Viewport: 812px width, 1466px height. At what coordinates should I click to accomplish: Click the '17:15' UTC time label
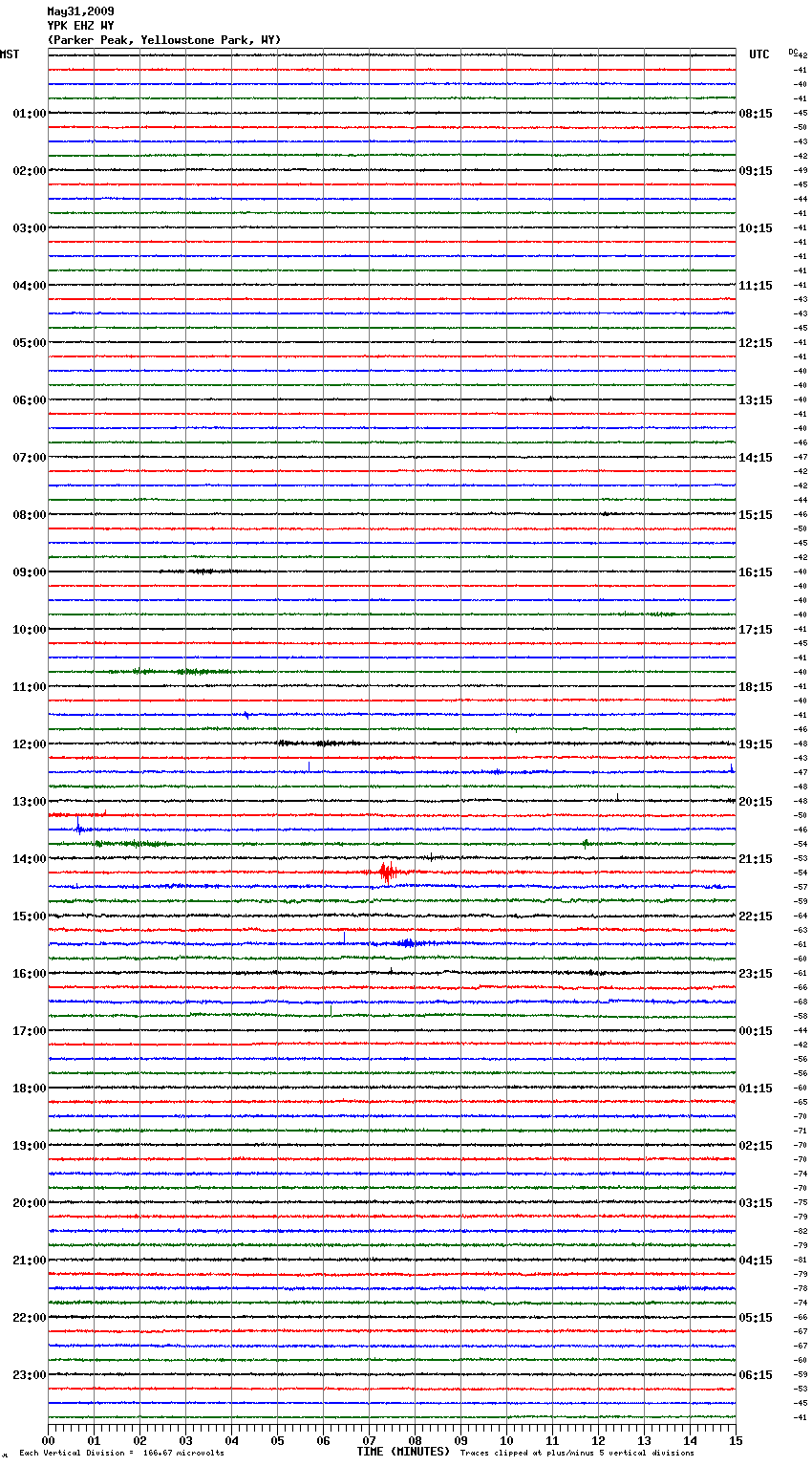pyautogui.click(x=756, y=630)
